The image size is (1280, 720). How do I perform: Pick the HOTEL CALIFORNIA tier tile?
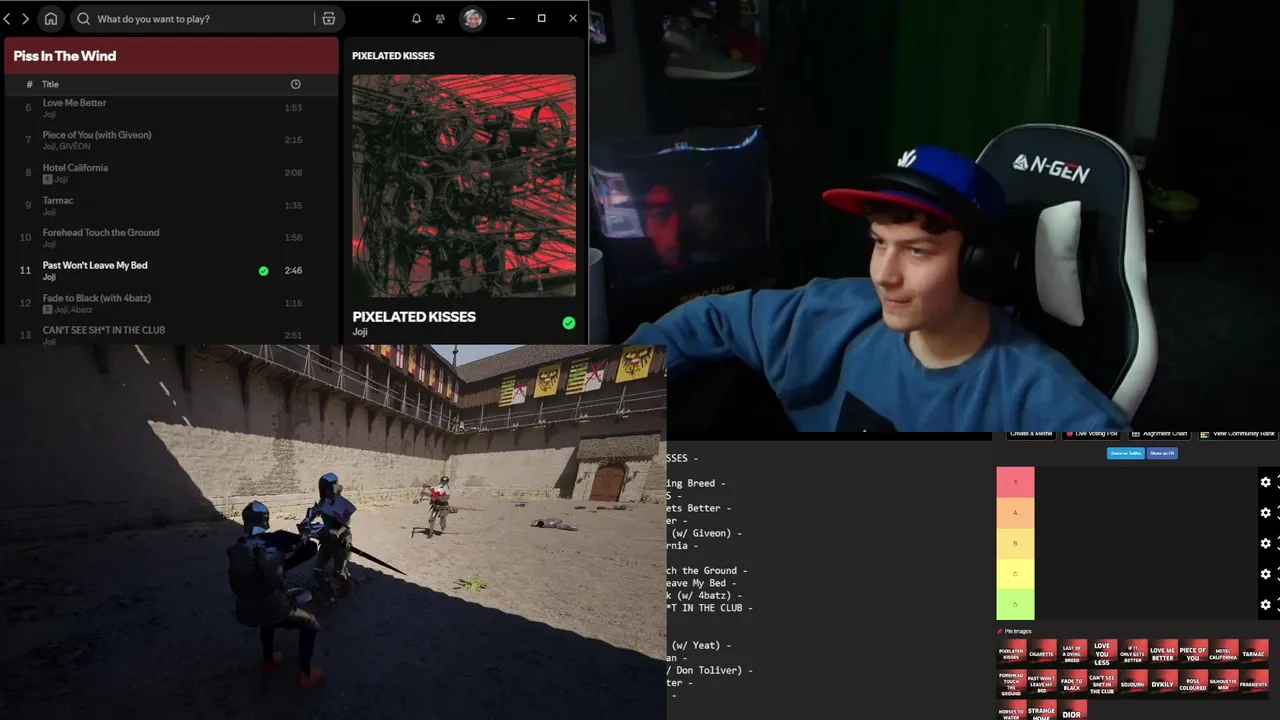tap(1224, 652)
